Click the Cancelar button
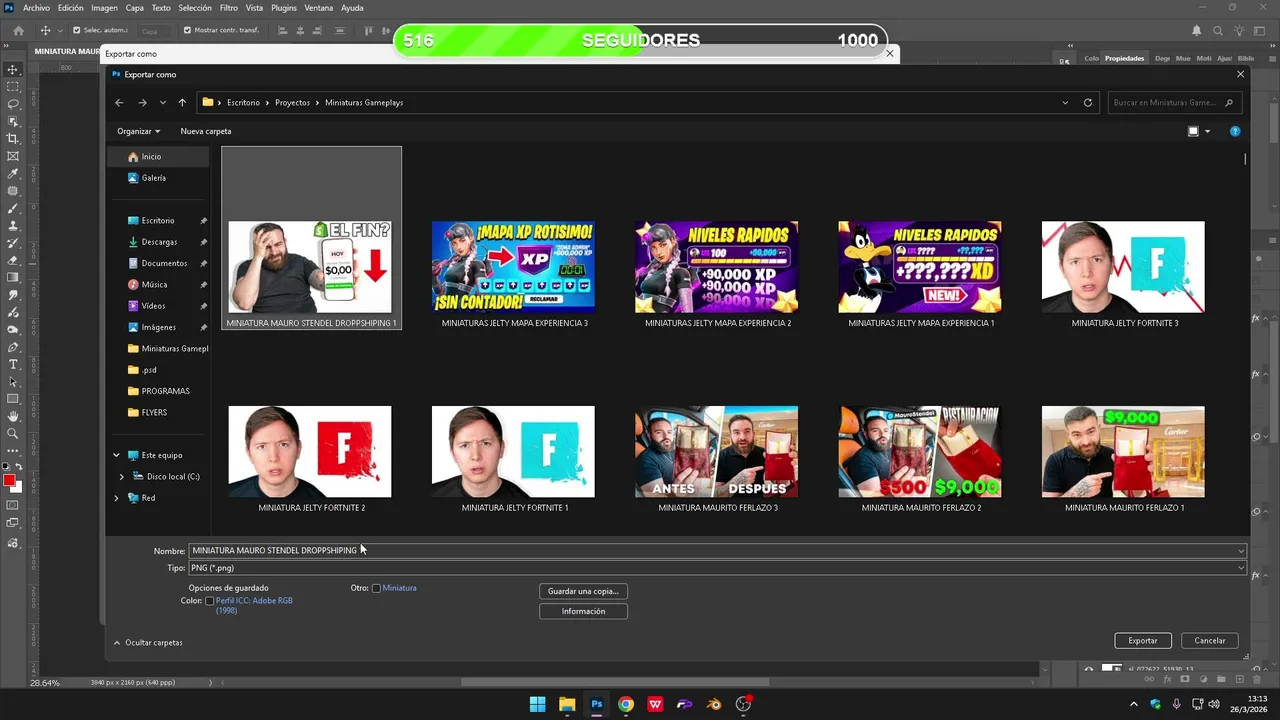1280x720 pixels. pyautogui.click(x=1210, y=640)
